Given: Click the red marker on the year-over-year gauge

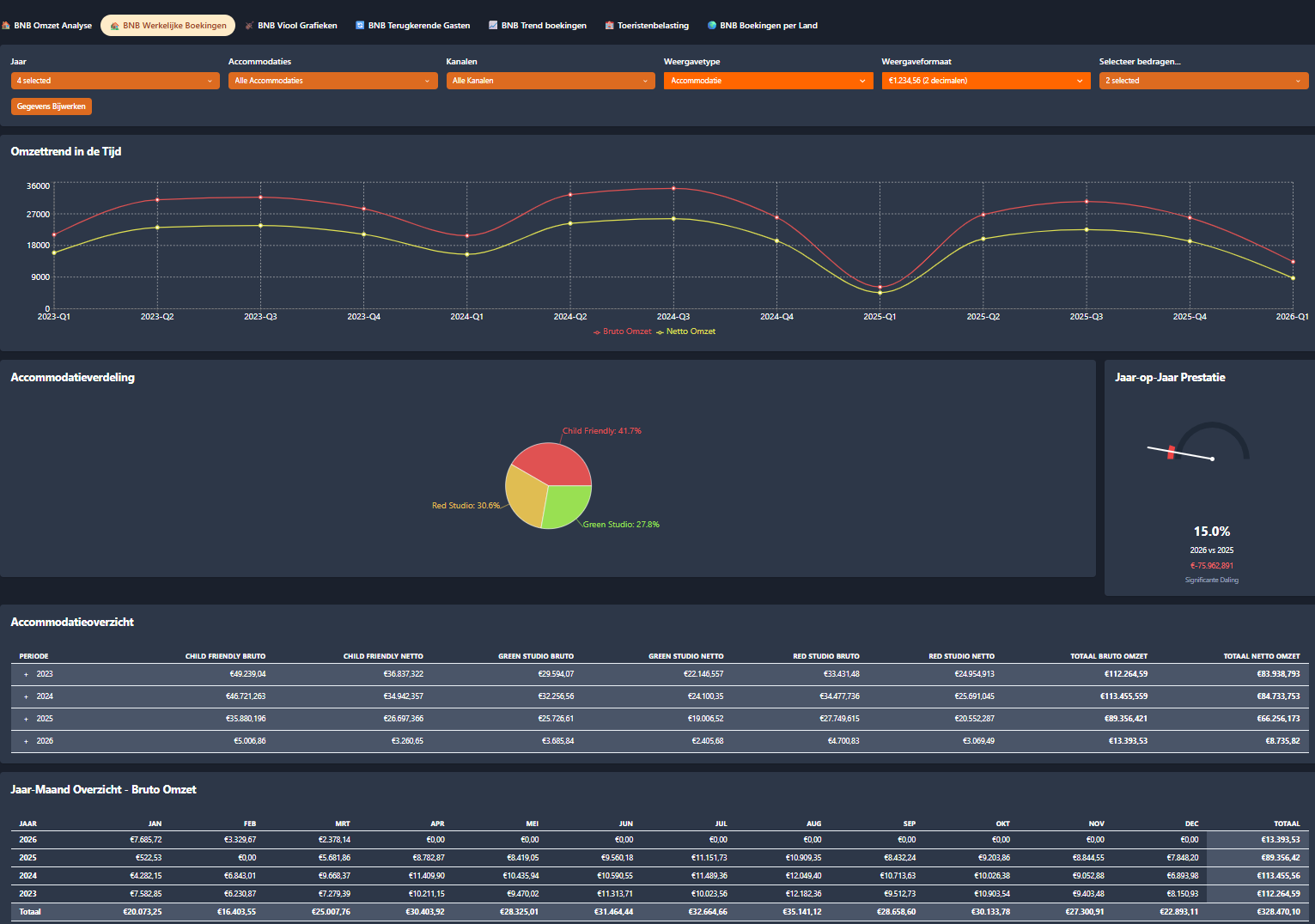Looking at the screenshot, I should click(1171, 452).
